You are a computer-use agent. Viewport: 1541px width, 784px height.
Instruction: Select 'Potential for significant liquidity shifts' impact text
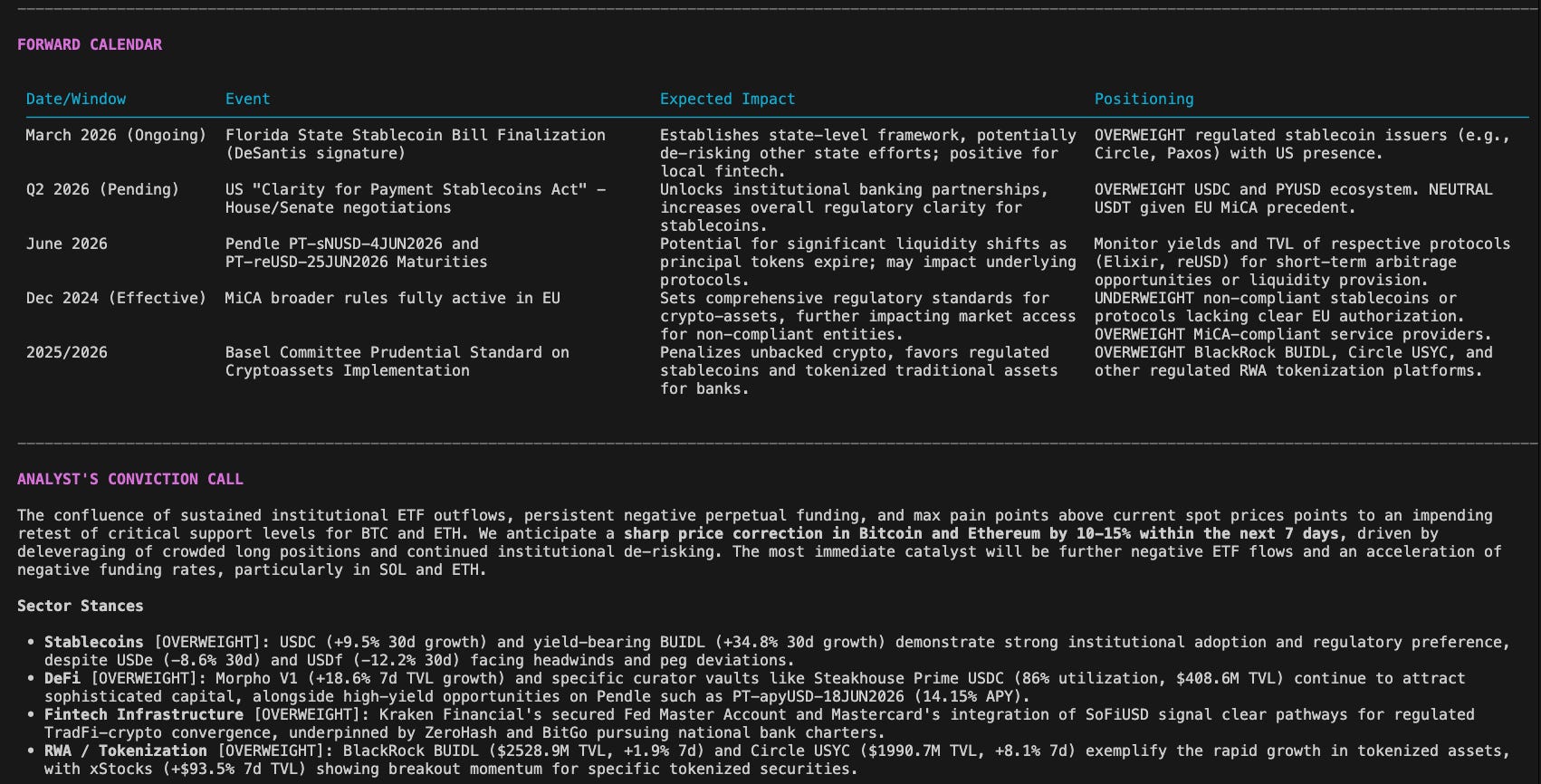[x=867, y=262]
